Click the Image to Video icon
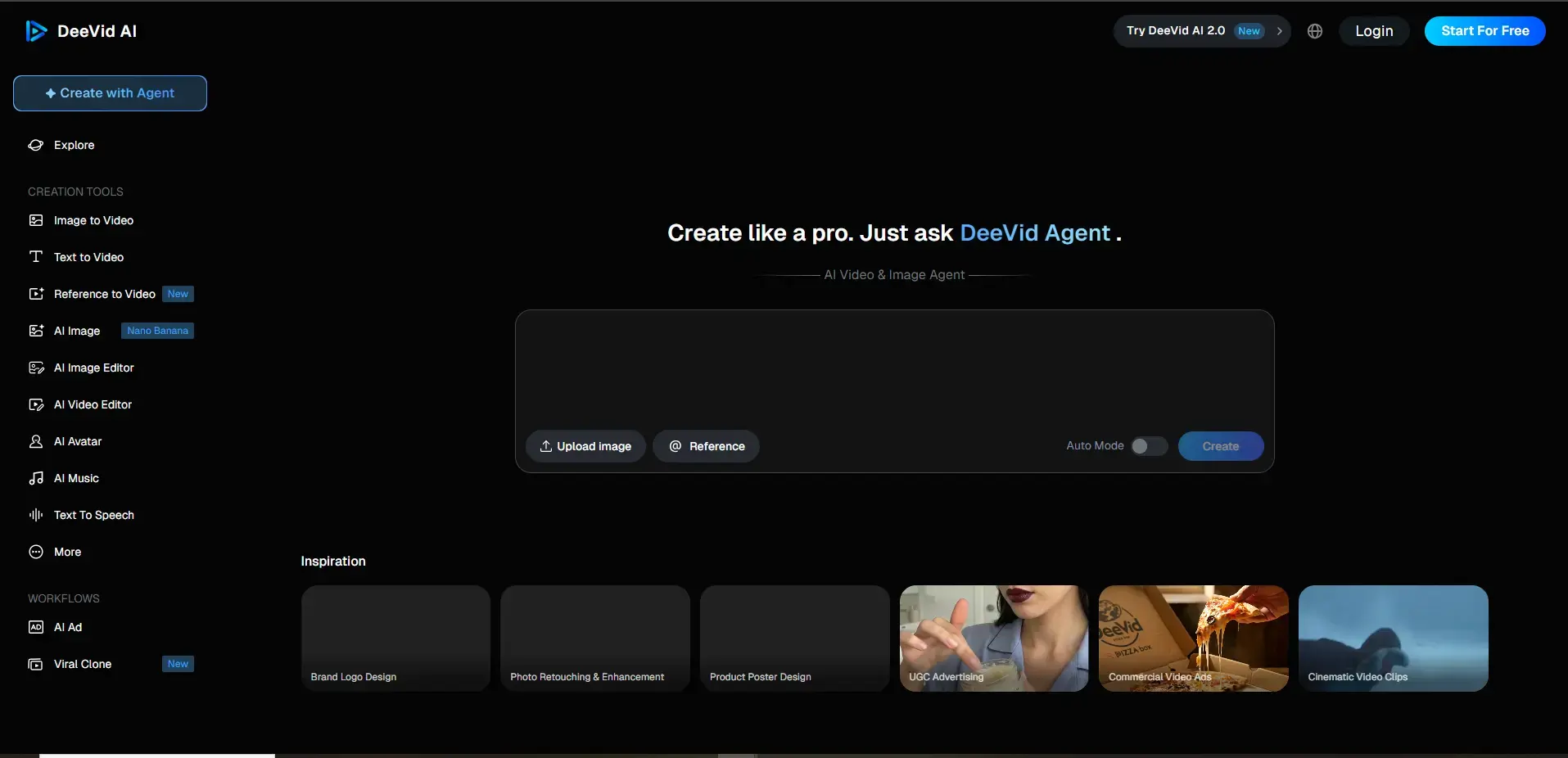The image size is (1568, 758). point(36,220)
